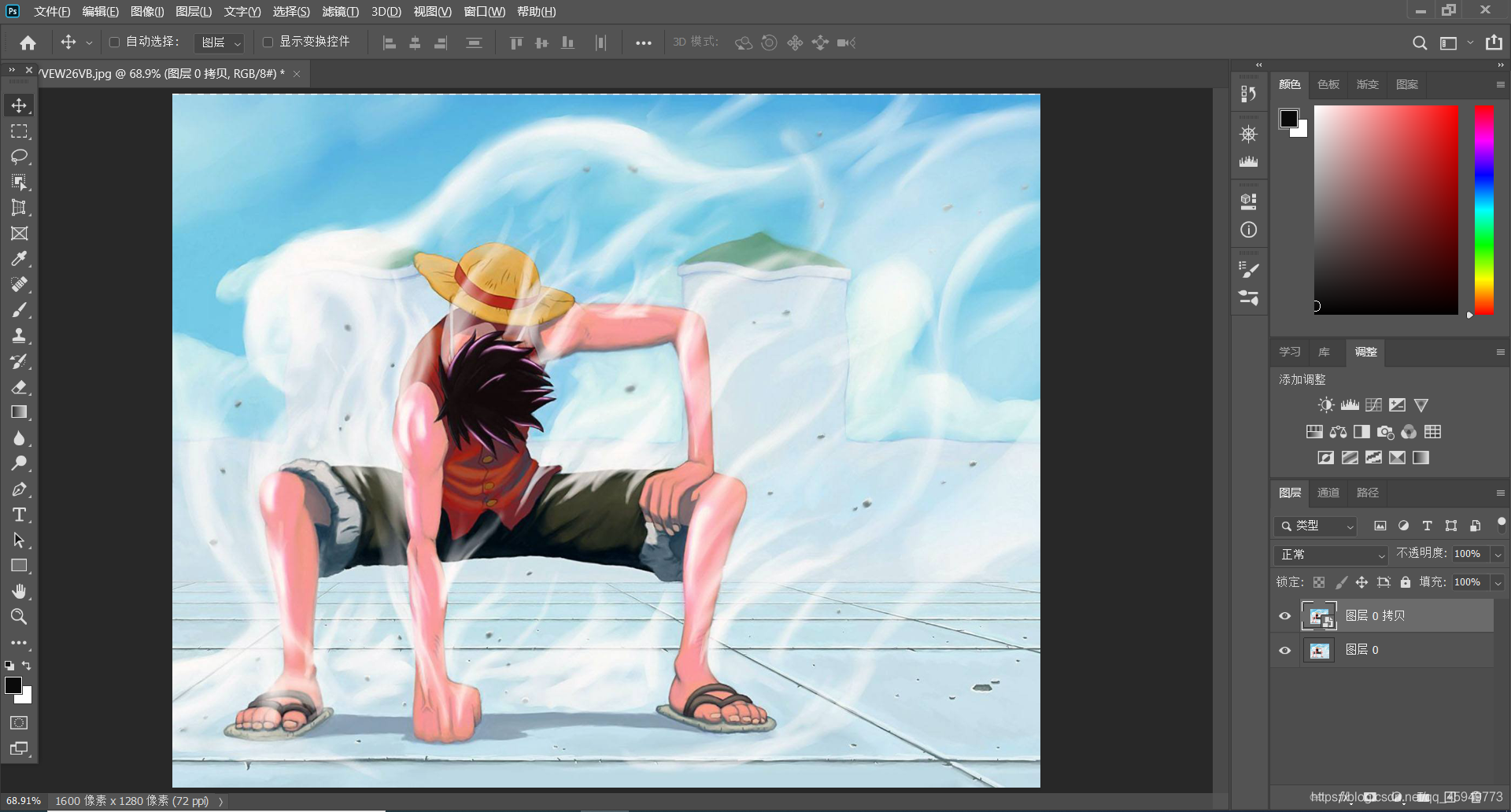
Task: Select the Lasso tool
Action: coord(19,157)
